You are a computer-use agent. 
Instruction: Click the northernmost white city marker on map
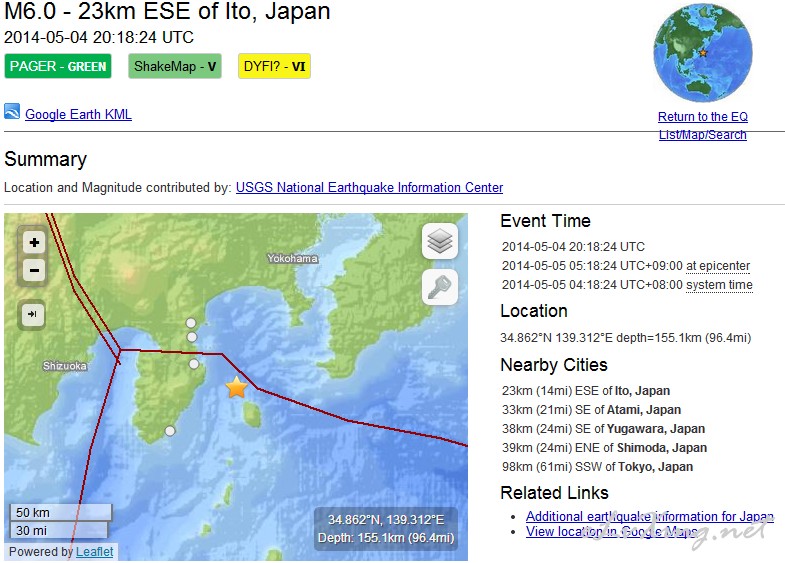pyautogui.click(x=191, y=323)
